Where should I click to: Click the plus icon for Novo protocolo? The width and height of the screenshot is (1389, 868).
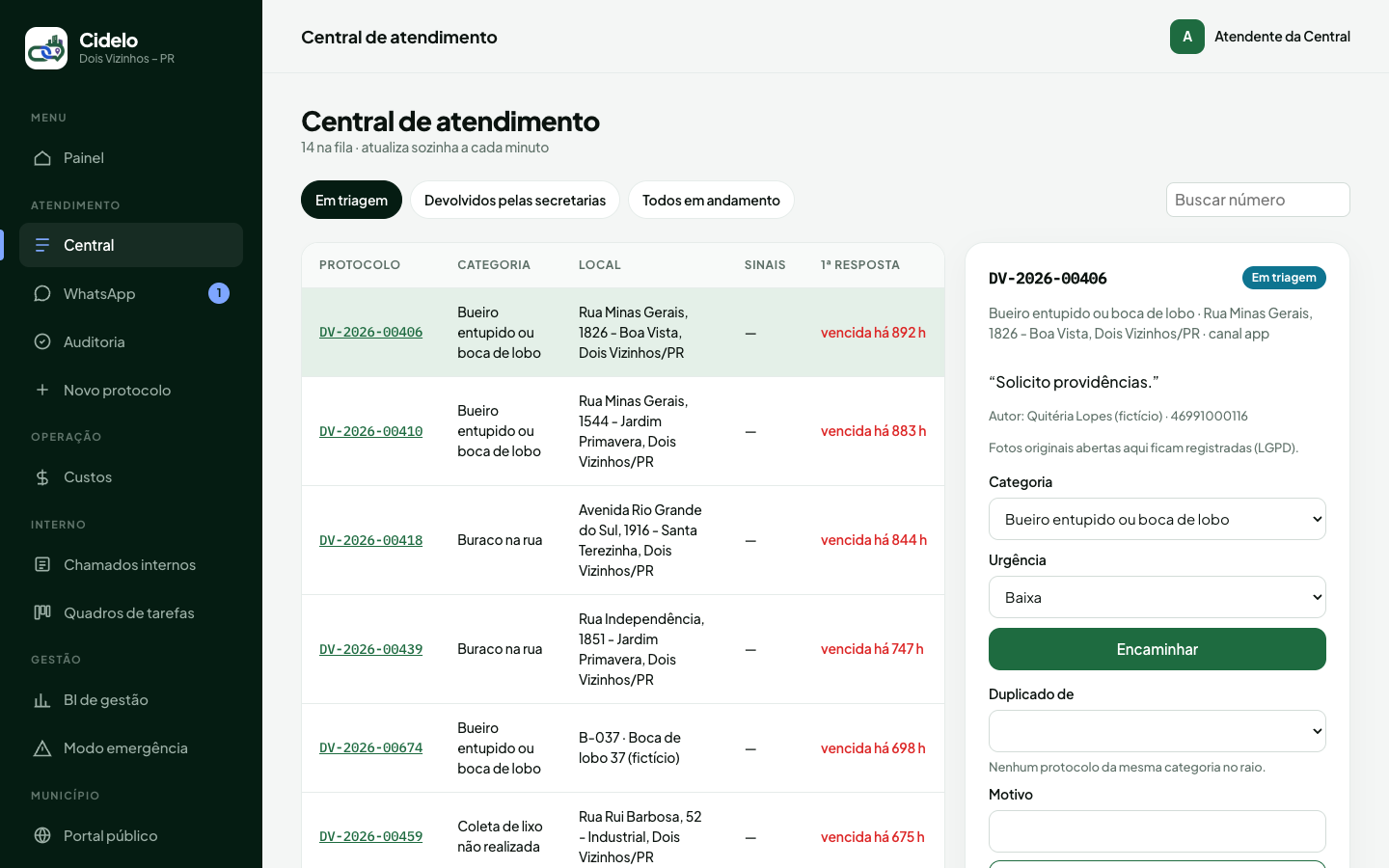[42, 390]
